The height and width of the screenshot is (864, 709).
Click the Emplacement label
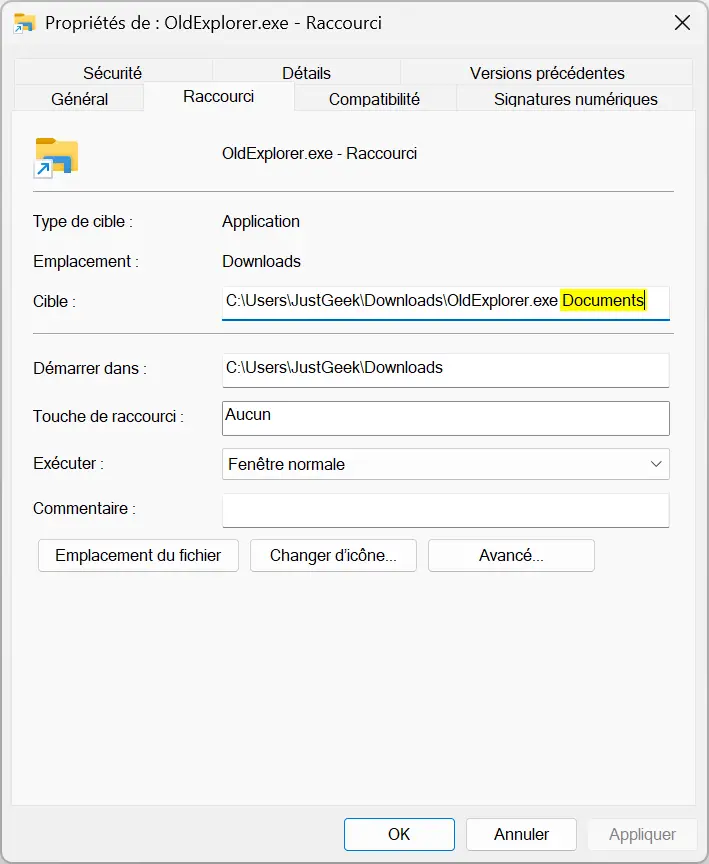(85, 261)
